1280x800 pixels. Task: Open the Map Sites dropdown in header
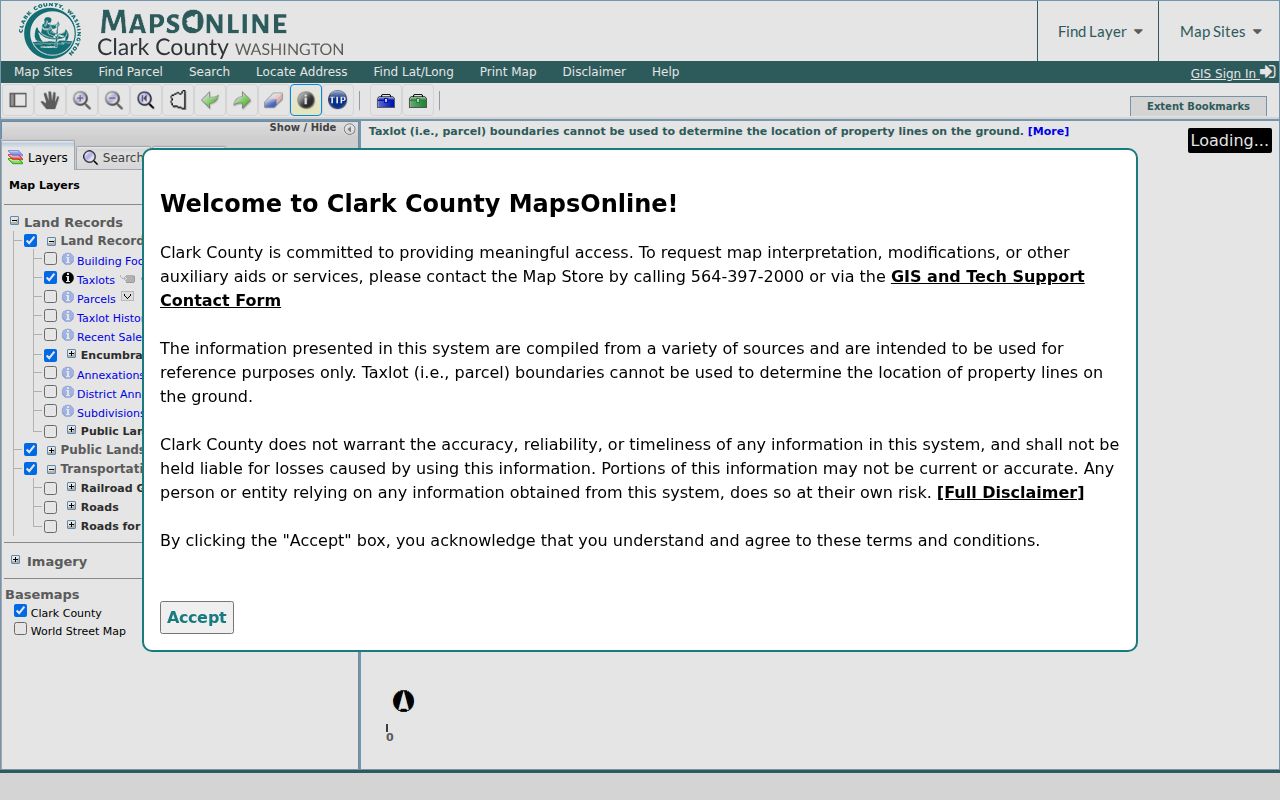(x=1220, y=31)
